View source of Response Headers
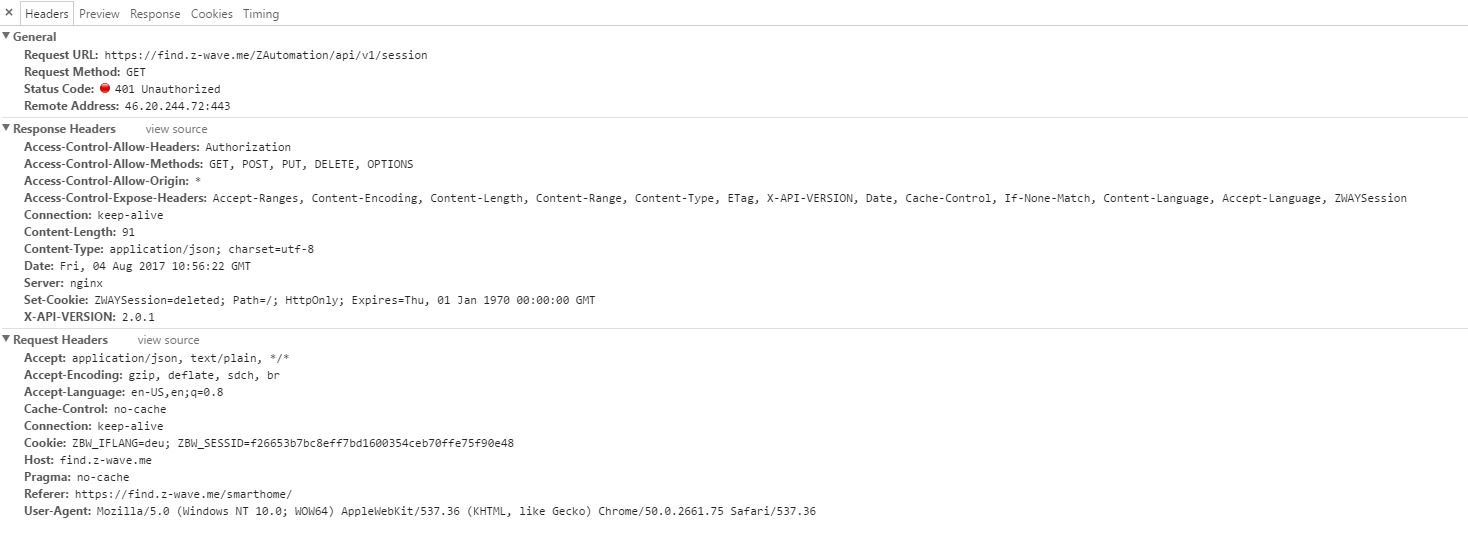This screenshot has height=535, width=1468. coord(176,129)
